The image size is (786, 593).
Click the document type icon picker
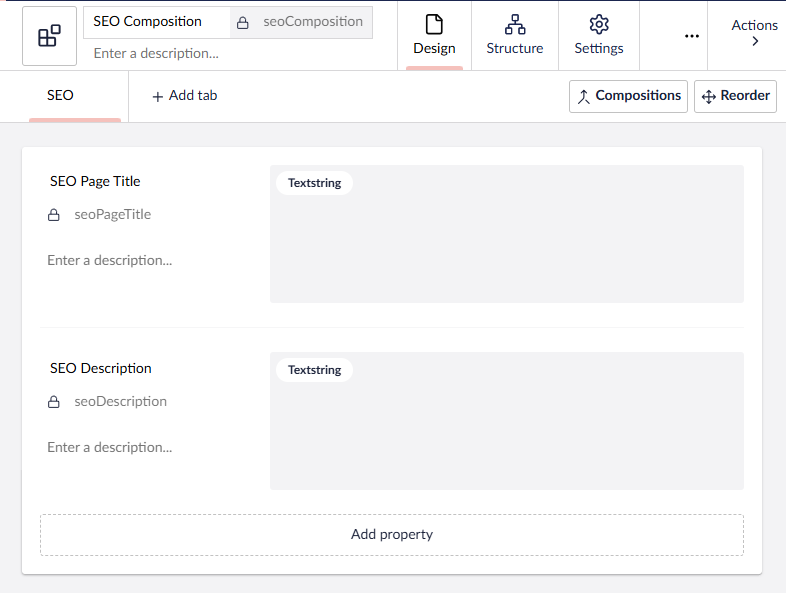(49, 37)
